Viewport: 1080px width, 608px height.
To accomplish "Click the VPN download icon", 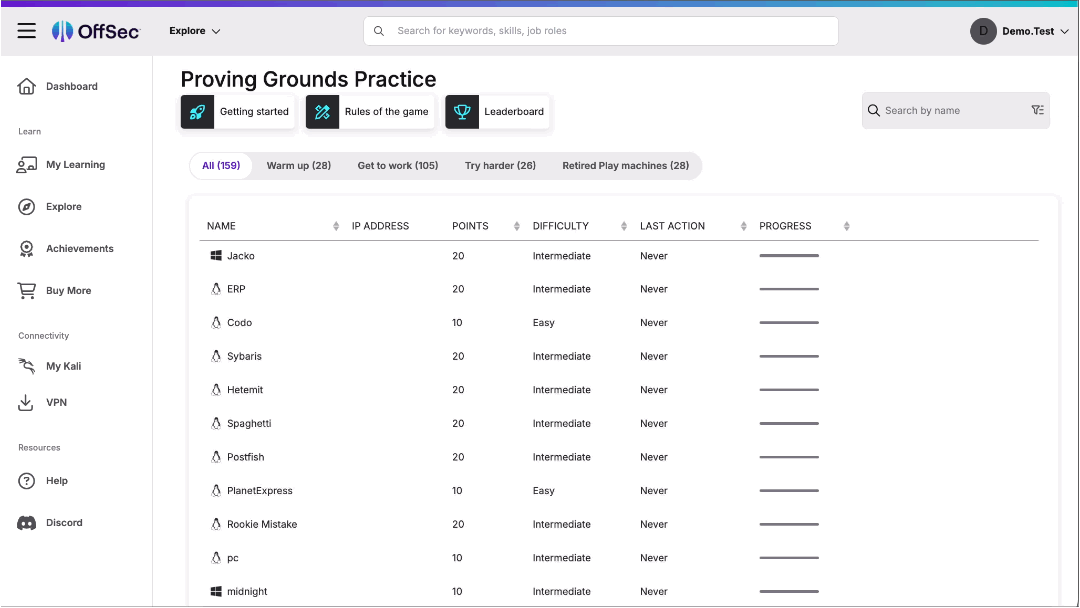I will pos(25,403).
